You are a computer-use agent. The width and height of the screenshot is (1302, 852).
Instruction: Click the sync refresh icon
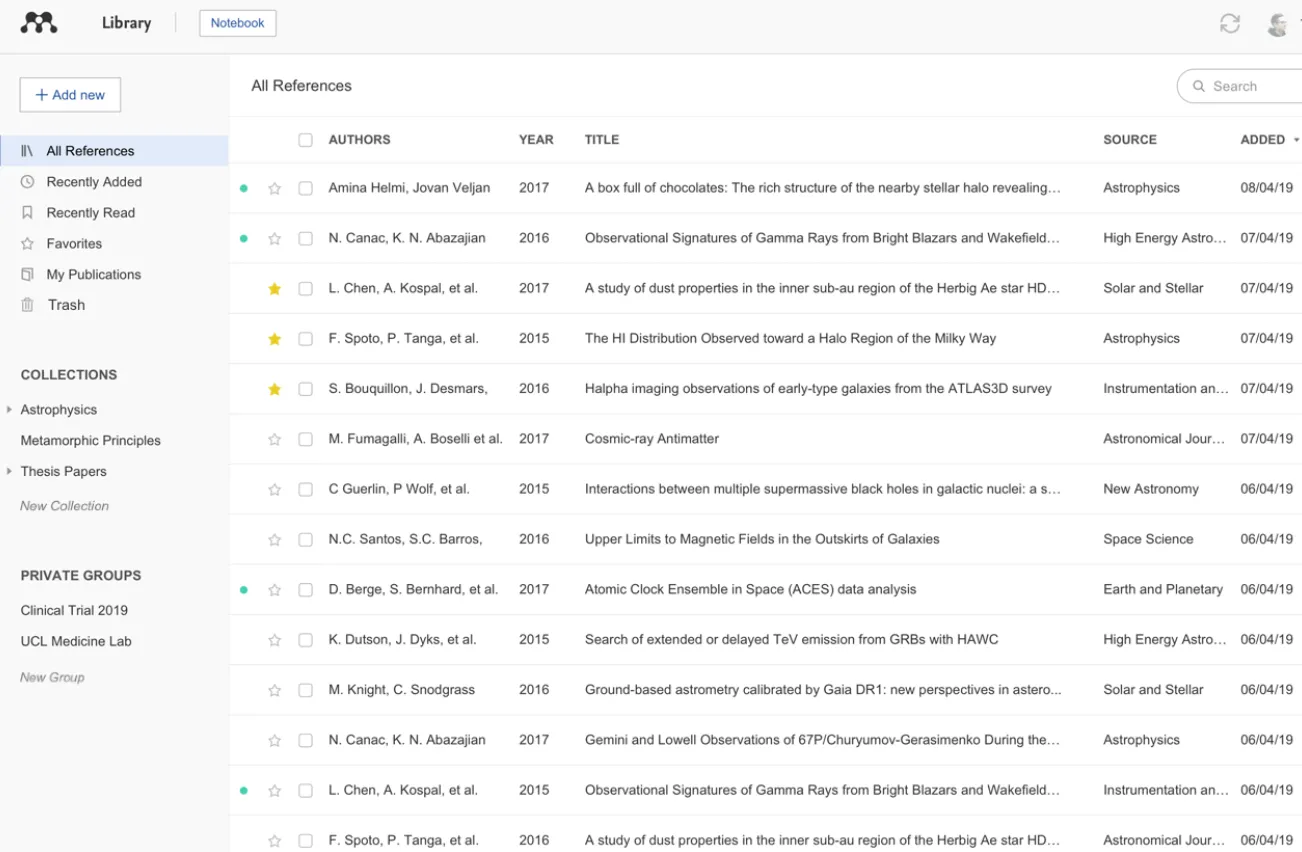[1229, 23]
